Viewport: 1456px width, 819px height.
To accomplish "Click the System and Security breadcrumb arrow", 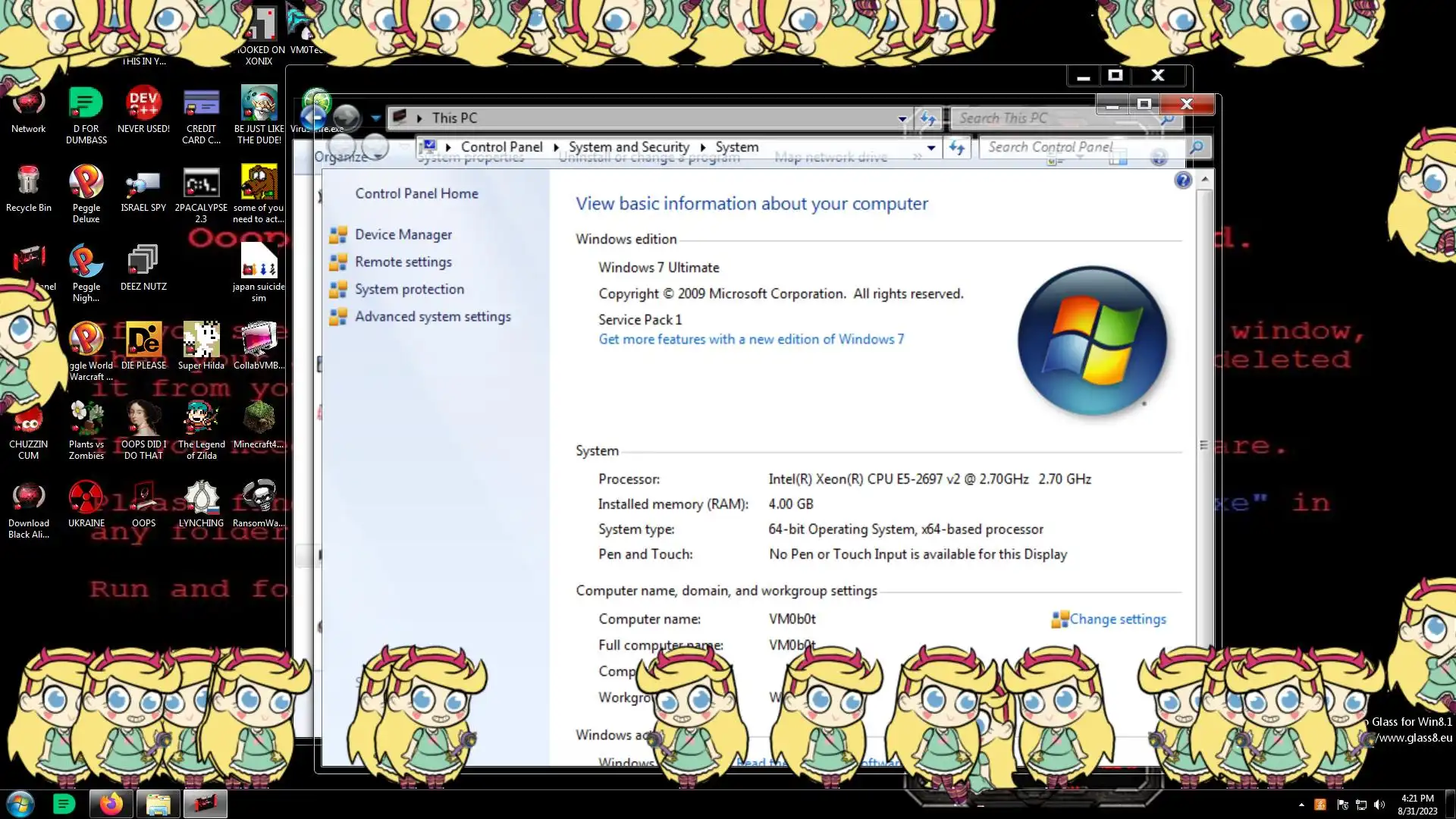I will click(702, 147).
